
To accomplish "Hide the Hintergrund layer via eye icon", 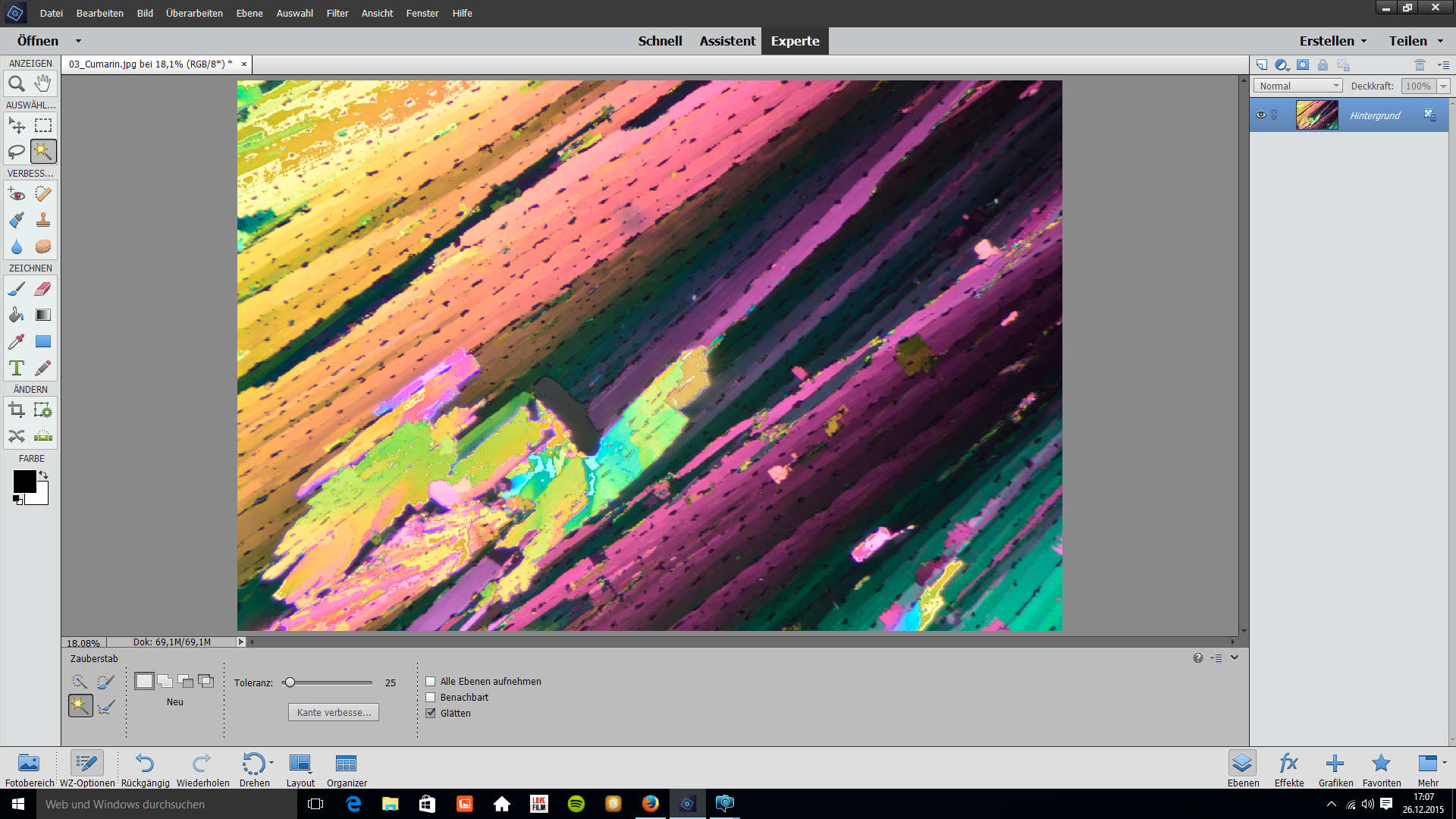I will [1261, 115].
